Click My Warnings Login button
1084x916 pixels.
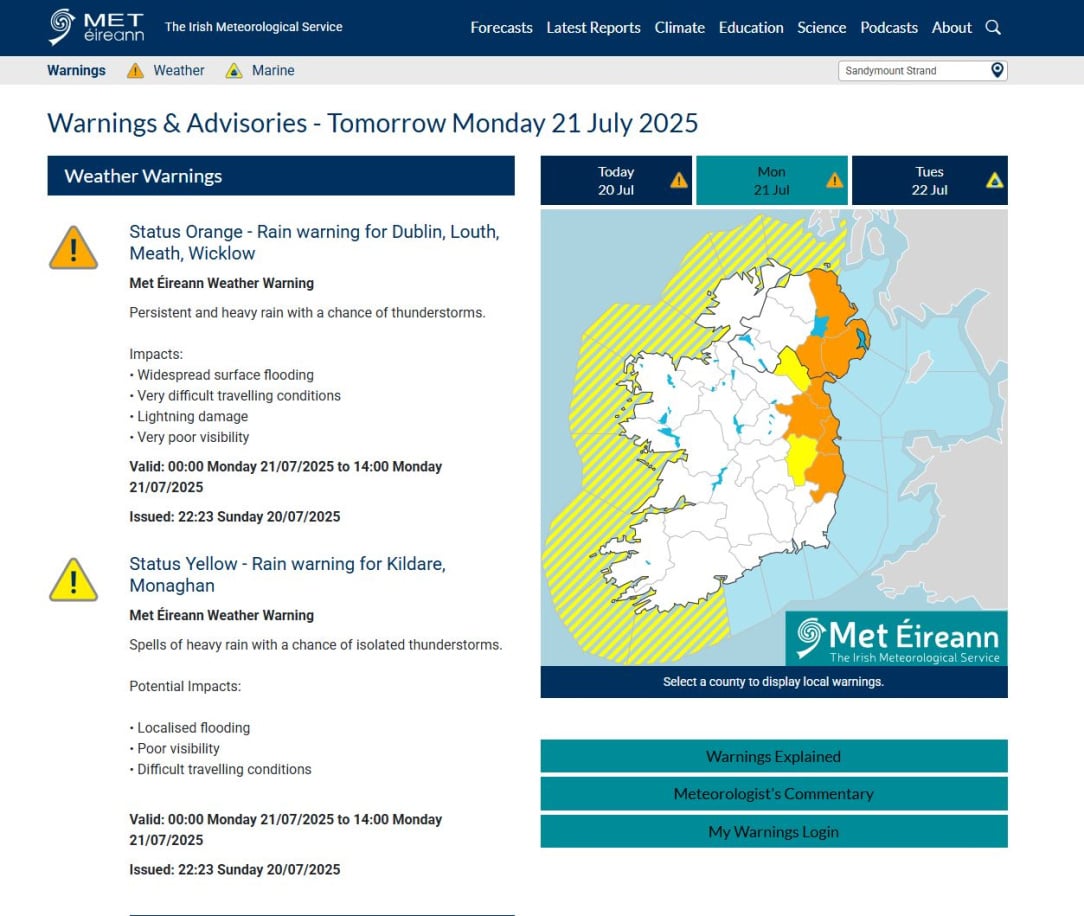[x=774, y=832]
